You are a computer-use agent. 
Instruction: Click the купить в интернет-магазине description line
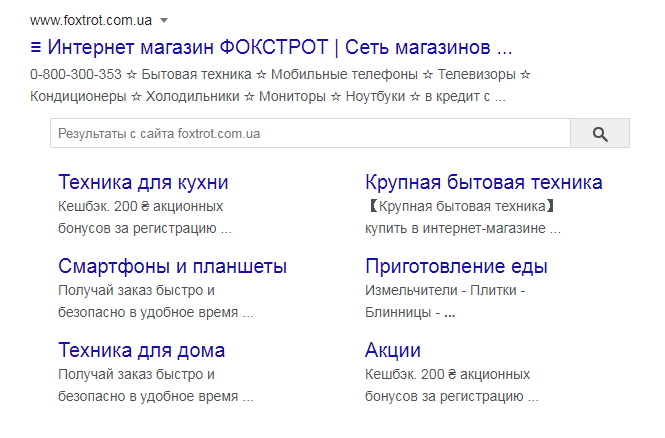463,229
